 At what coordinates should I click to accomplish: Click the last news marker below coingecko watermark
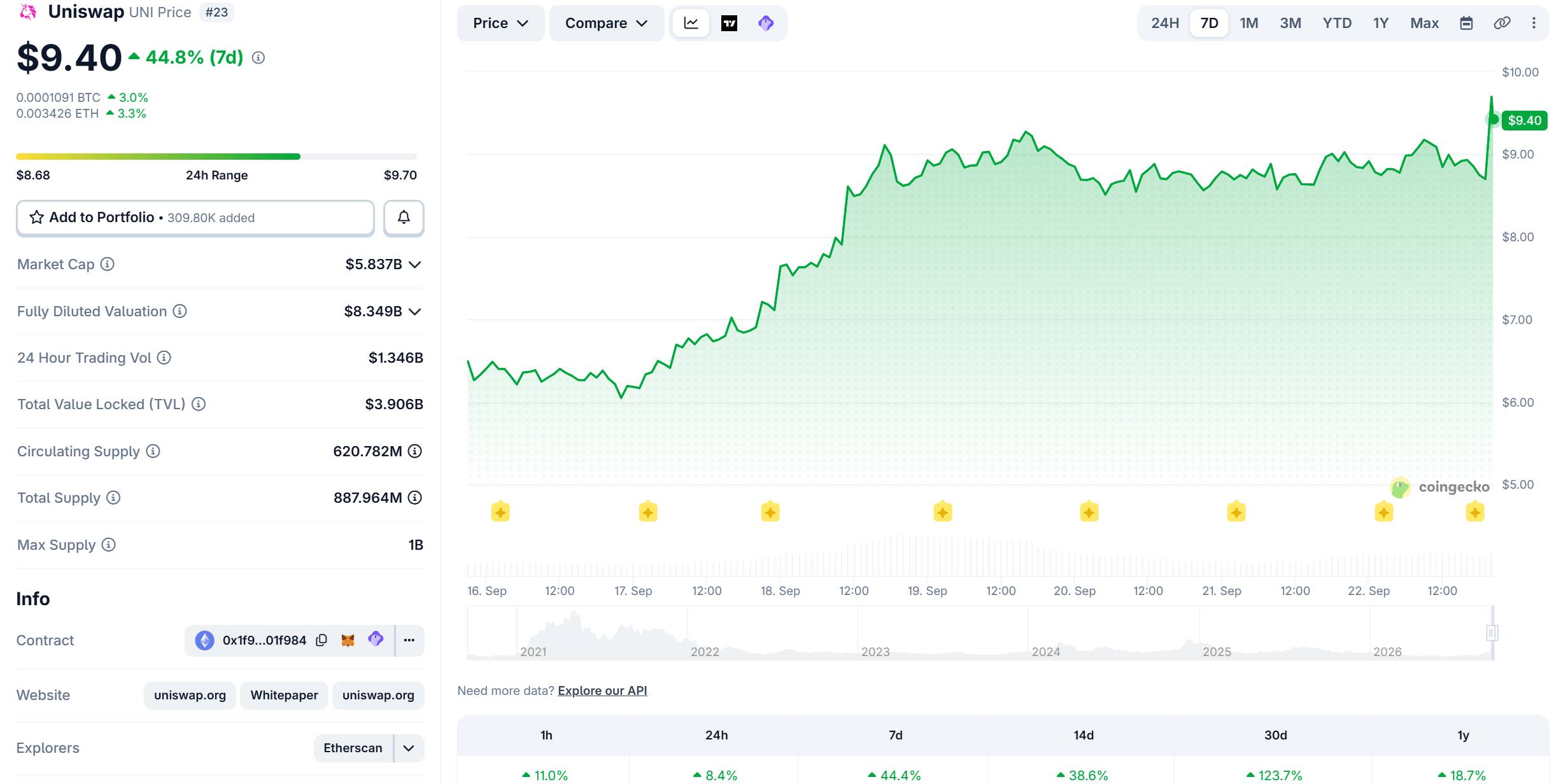pos(1475,512)
